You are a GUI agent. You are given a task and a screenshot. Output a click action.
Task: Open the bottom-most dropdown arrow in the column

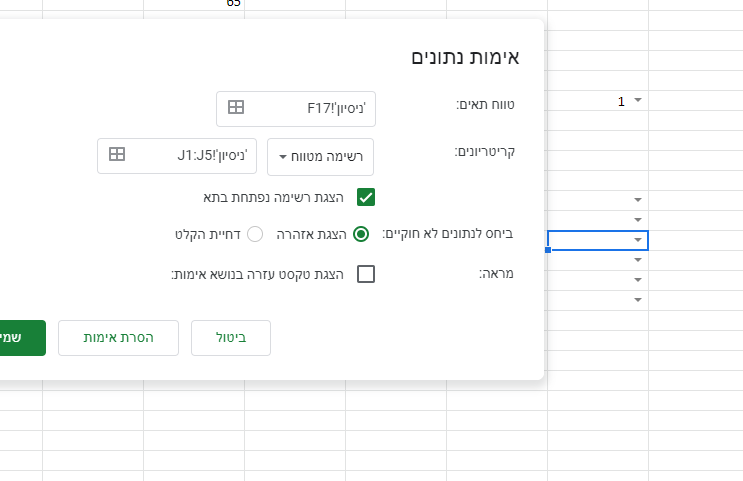click(x=638, y=298)
